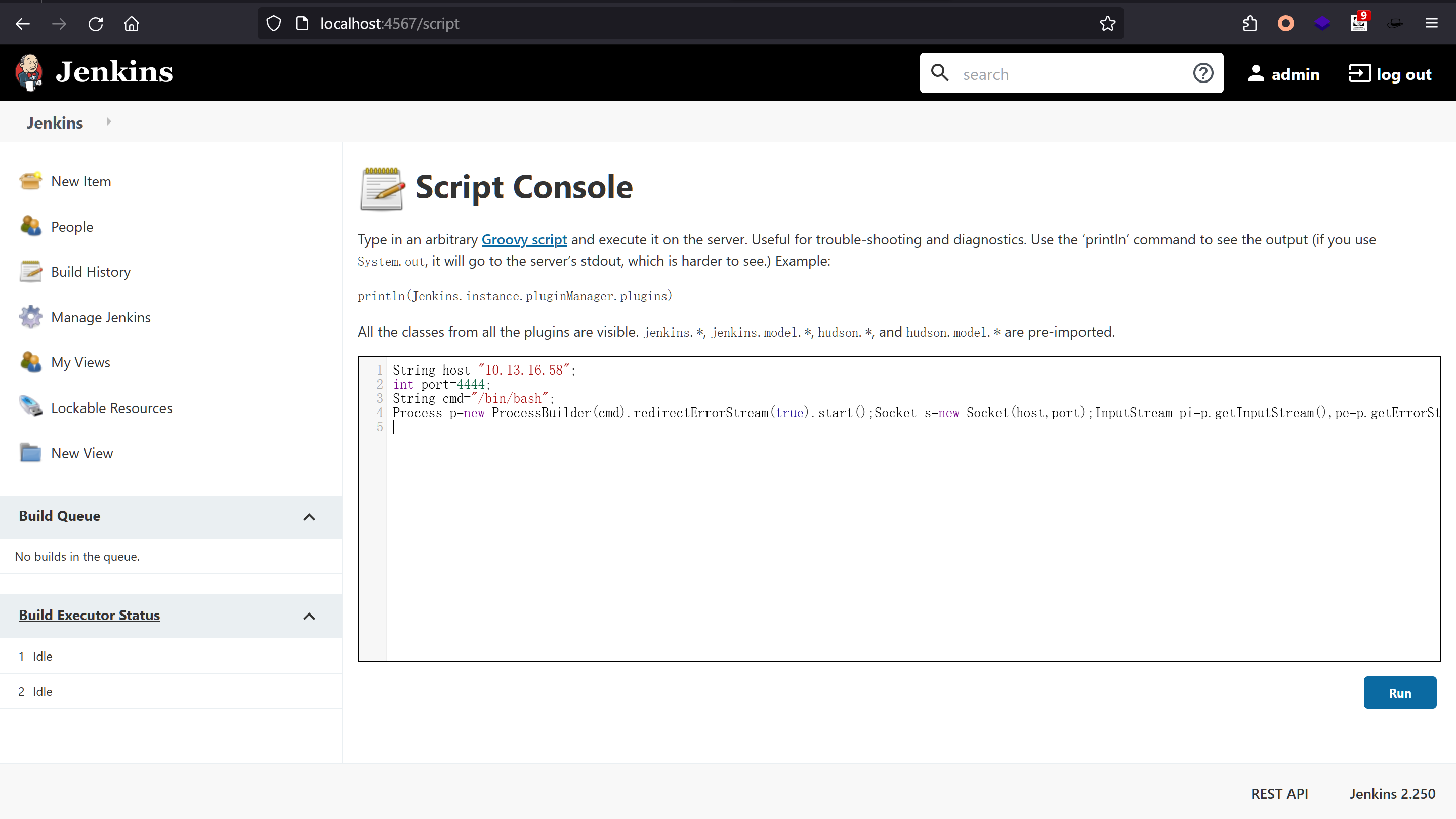
Task: Click the log out link
Action: click(x=1403, y=74)
